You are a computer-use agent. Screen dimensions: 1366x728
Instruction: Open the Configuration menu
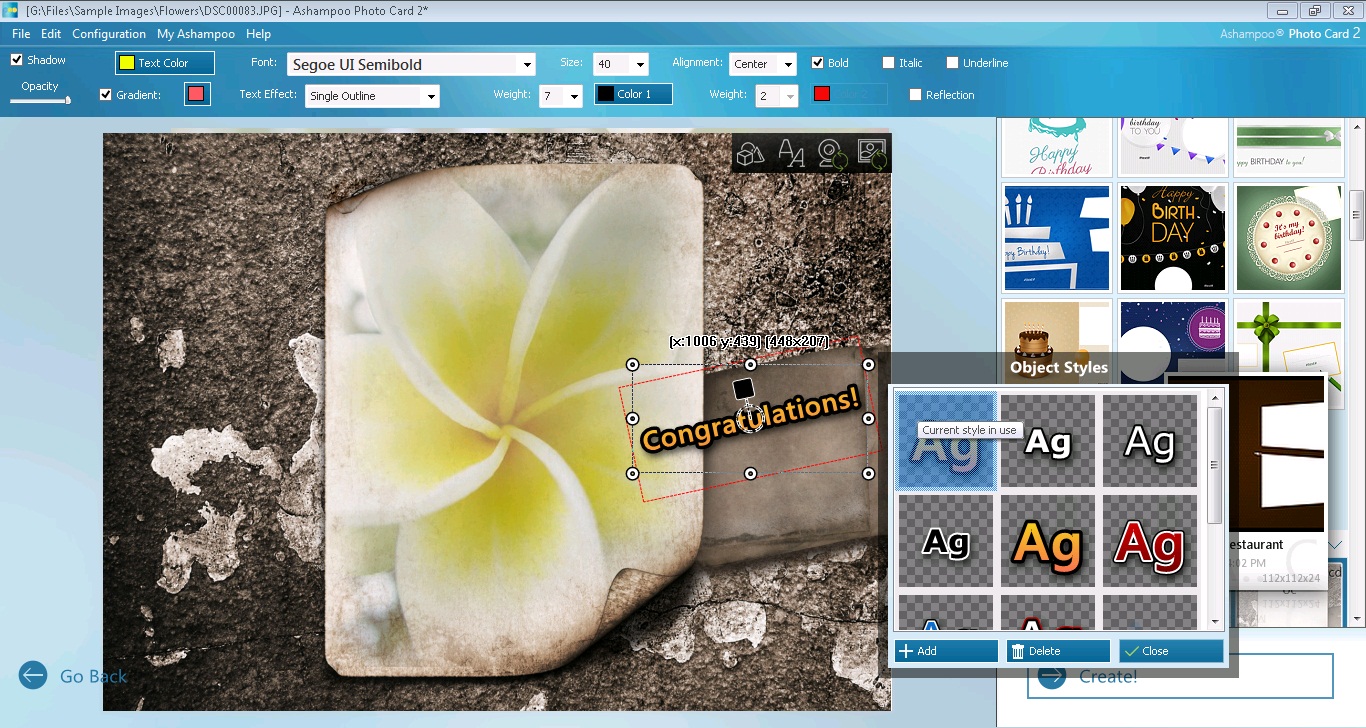pos(109,34)
